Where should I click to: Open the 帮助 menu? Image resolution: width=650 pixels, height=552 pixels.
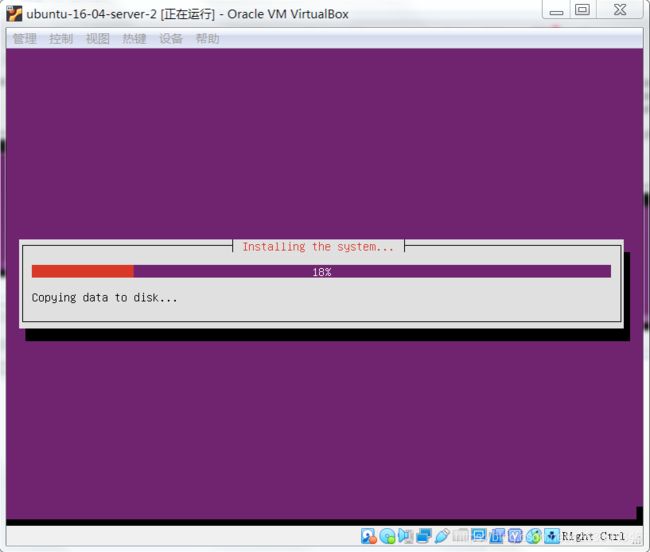(207, 39)
